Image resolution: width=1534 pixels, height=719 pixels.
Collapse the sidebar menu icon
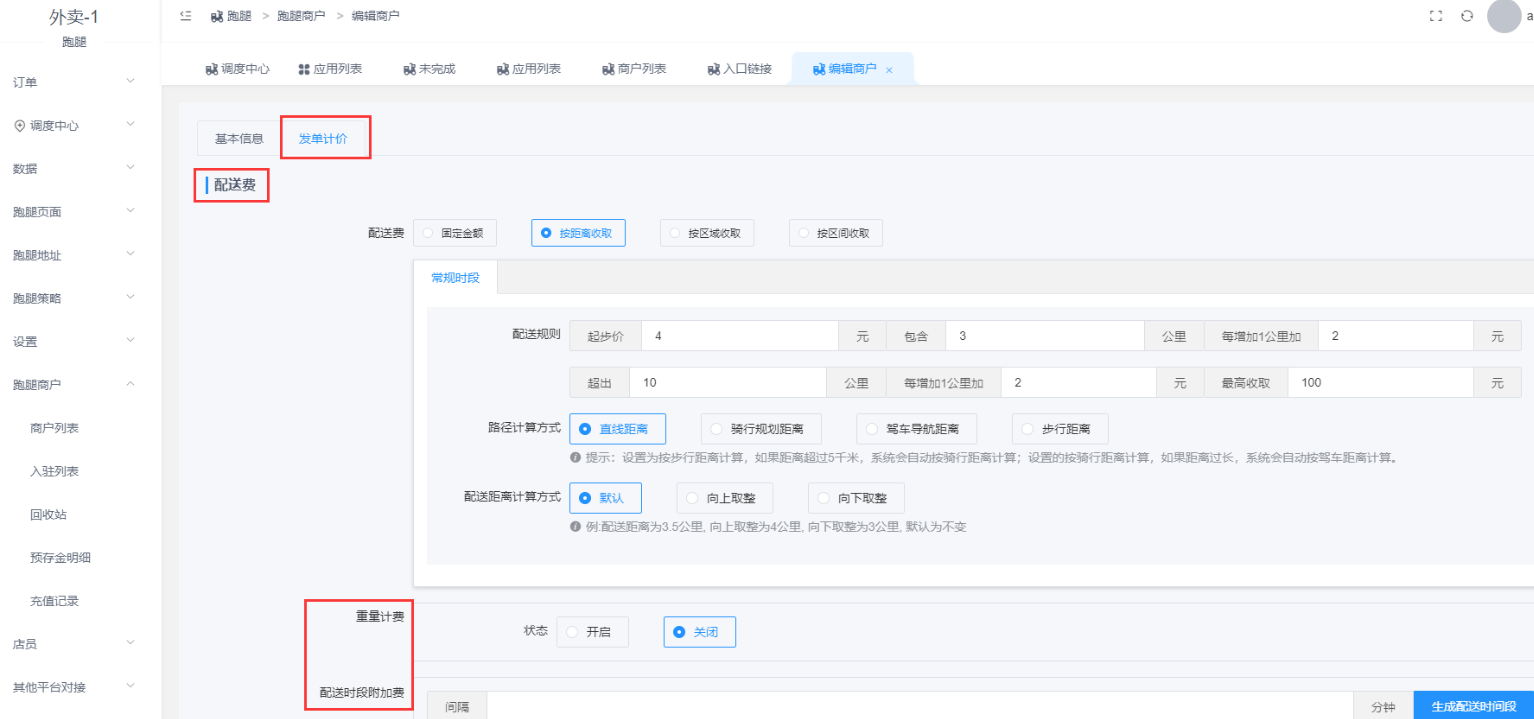(185, 16)
